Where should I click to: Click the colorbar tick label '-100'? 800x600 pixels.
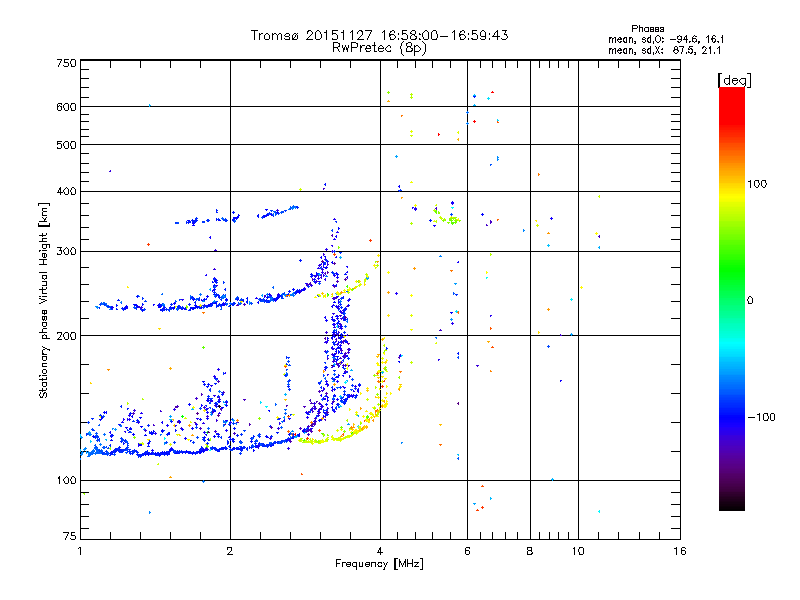pyautogui.click(x=761, y=417)
